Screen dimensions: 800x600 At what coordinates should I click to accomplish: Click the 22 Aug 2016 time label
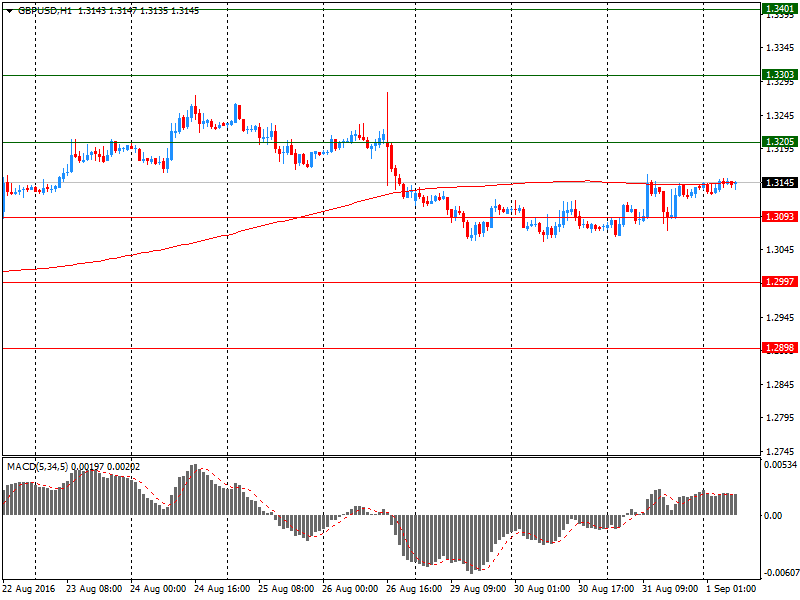click(29, 589)
